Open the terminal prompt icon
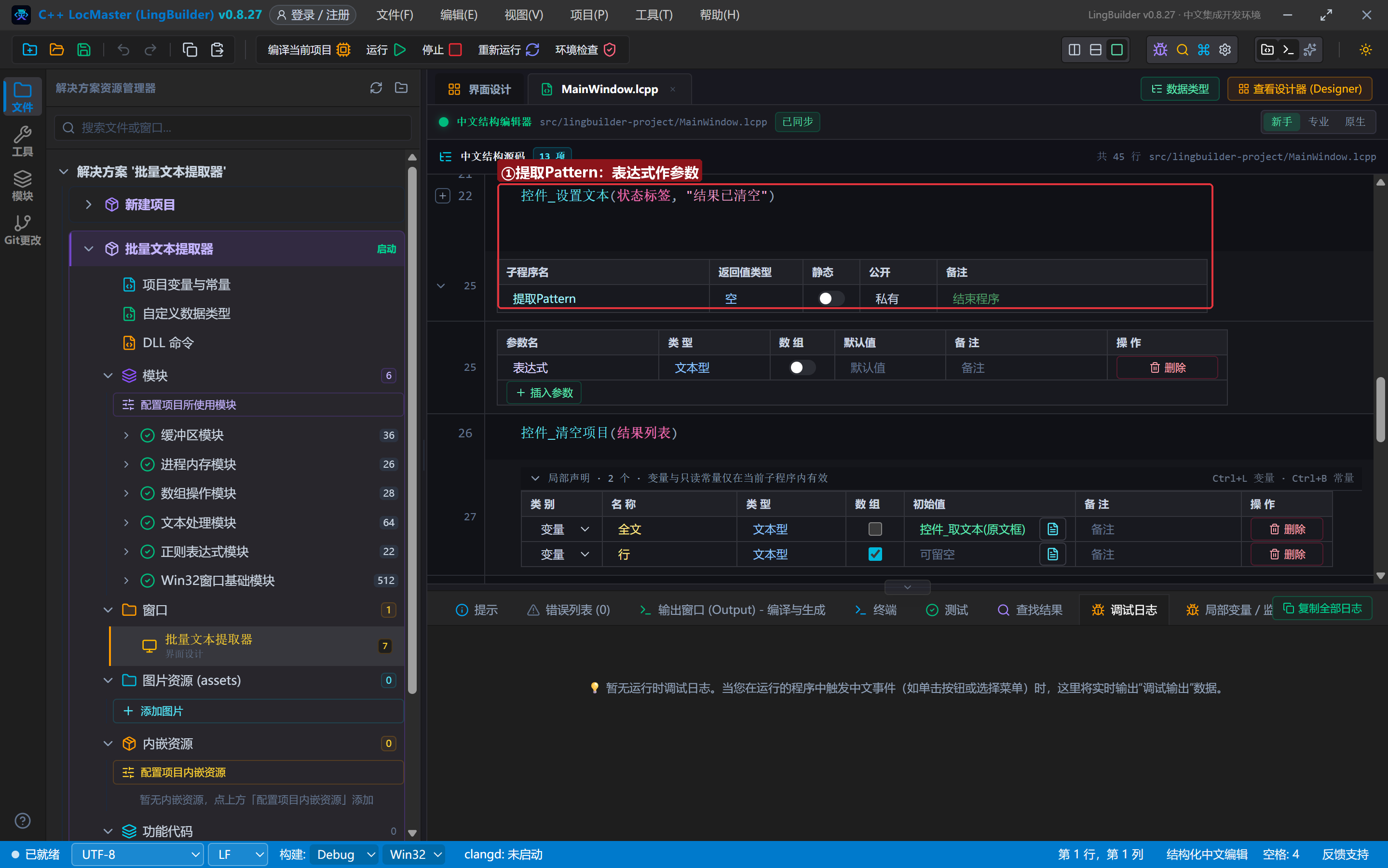 tap(1288, 50)
